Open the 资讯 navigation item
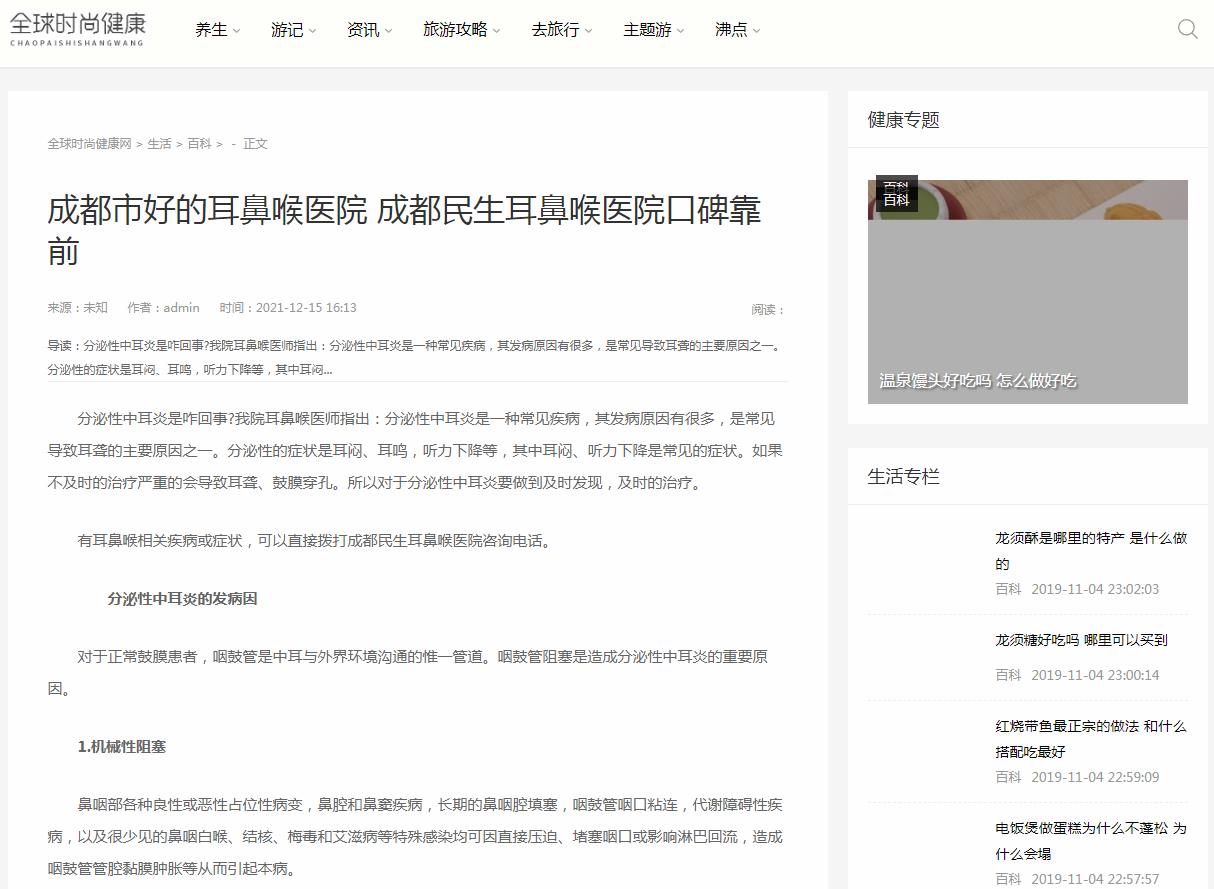The image size is (1214, 889). [x=363, y=30]
